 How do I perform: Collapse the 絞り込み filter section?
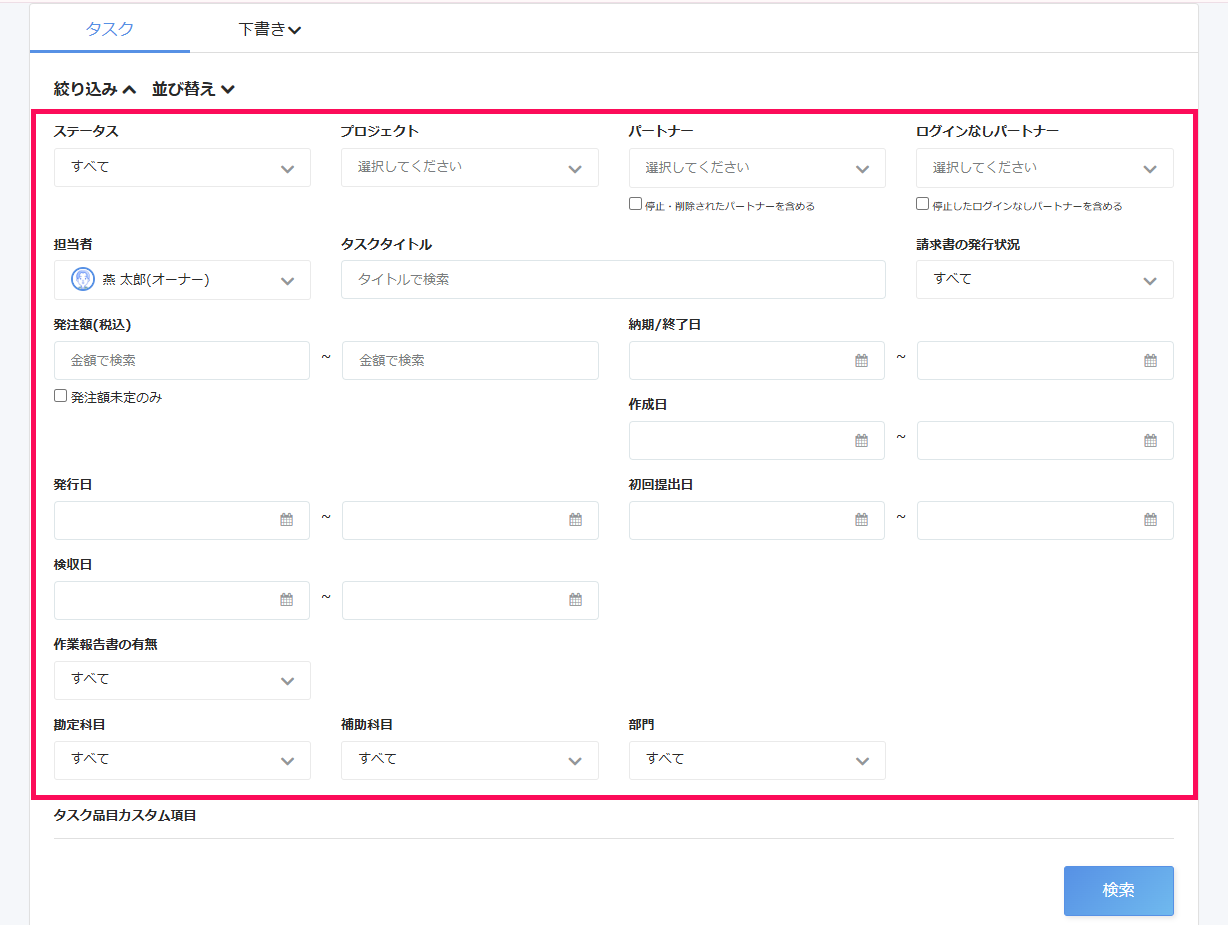pyautogui.click(x=93, y=88)
